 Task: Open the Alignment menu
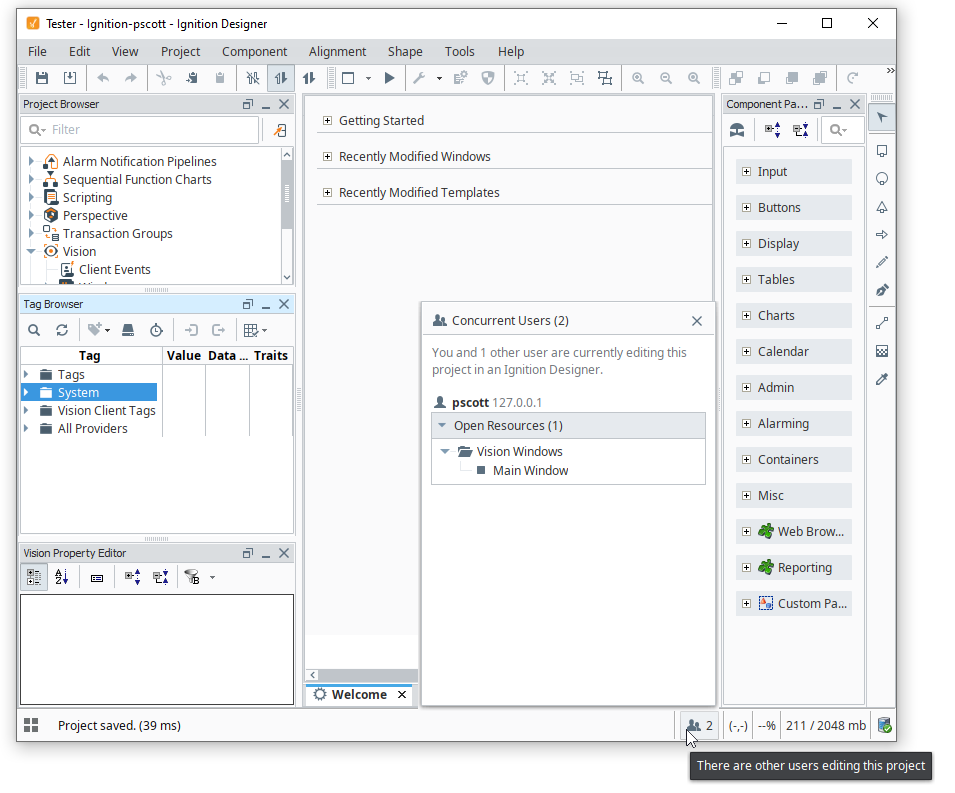pyautogui.click(x=337, y=52)
